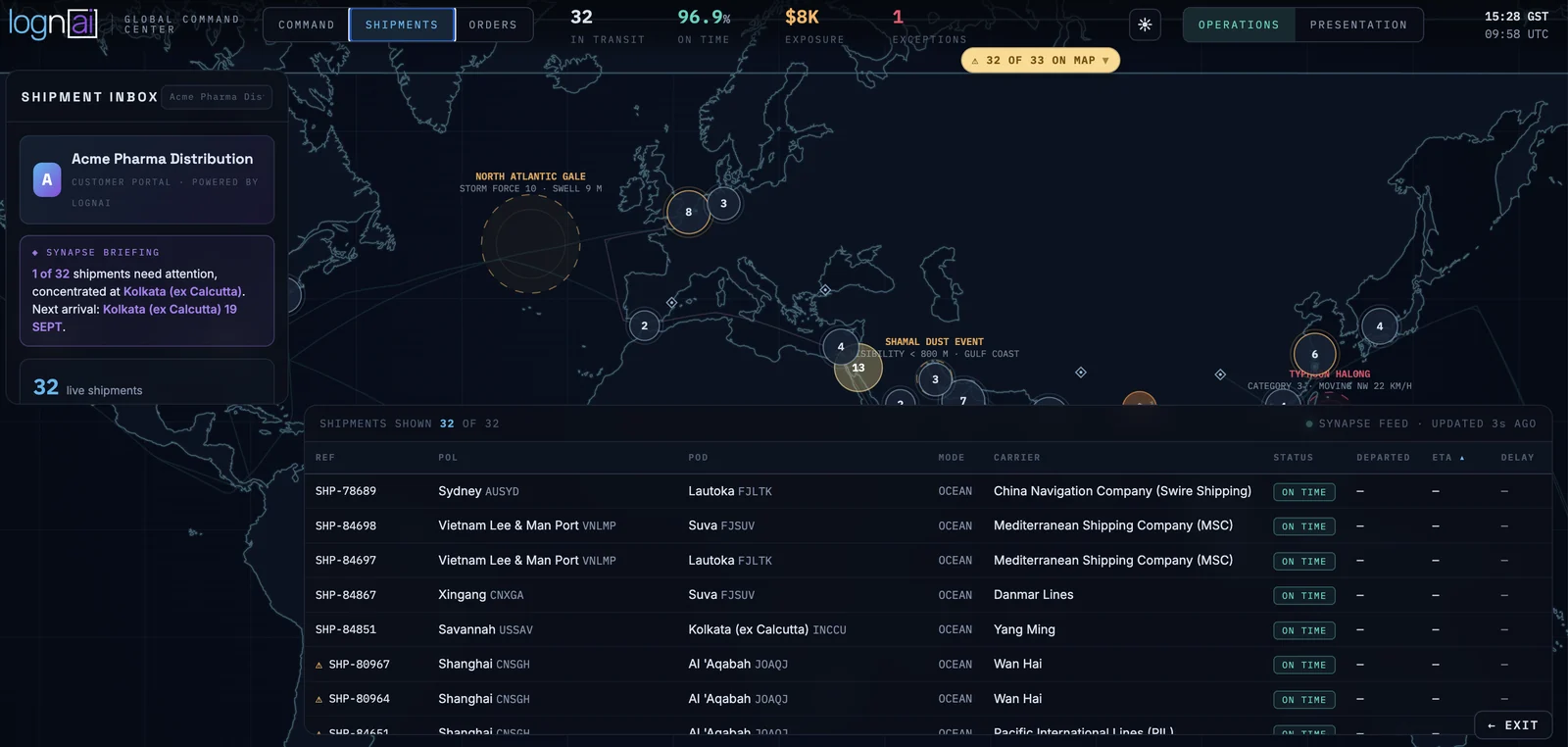Click the STATUS column header
Screen dimensions: 1568x747
point(1293,458)
